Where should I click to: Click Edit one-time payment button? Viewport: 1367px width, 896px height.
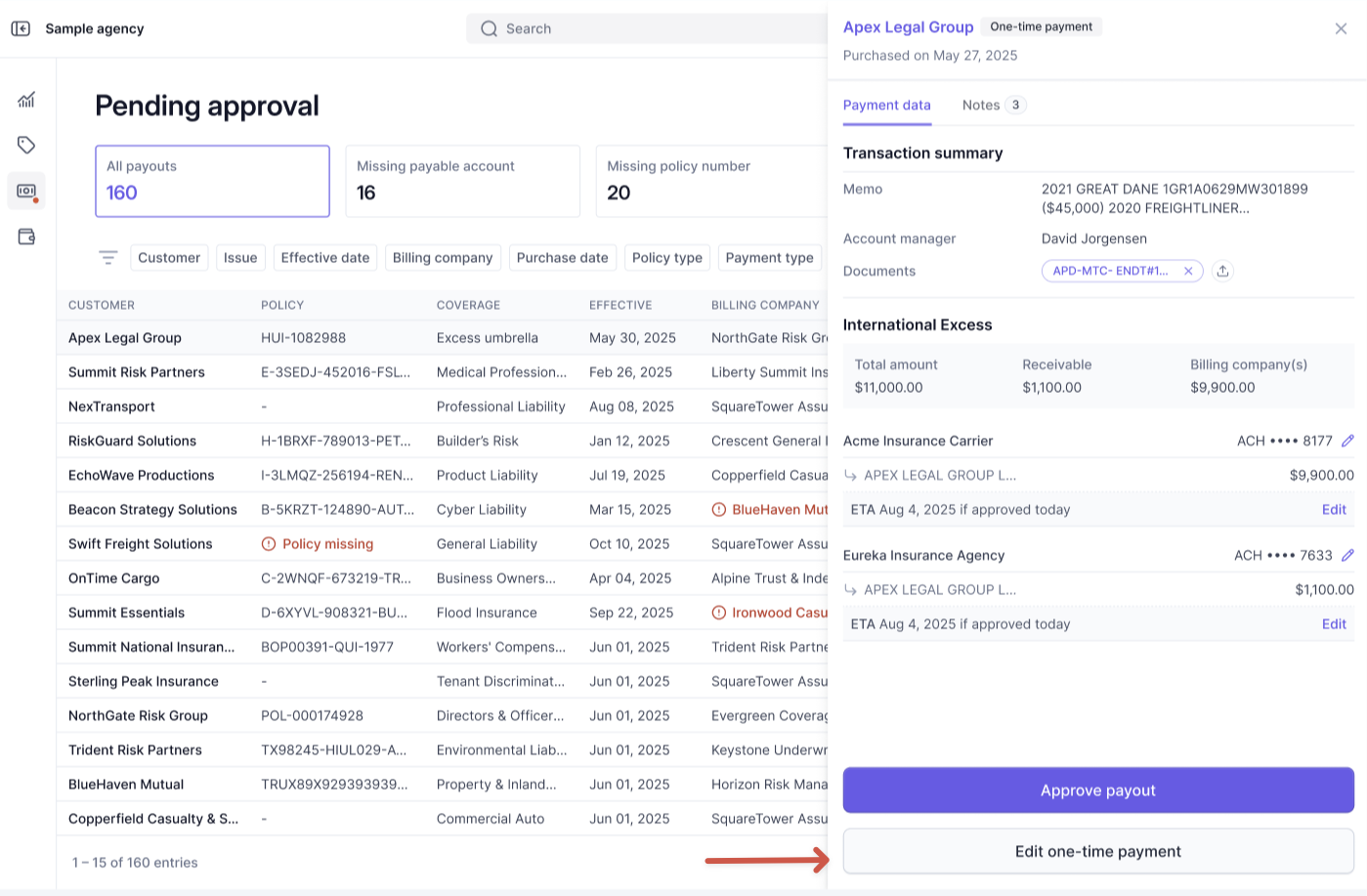coord(1098,851)
